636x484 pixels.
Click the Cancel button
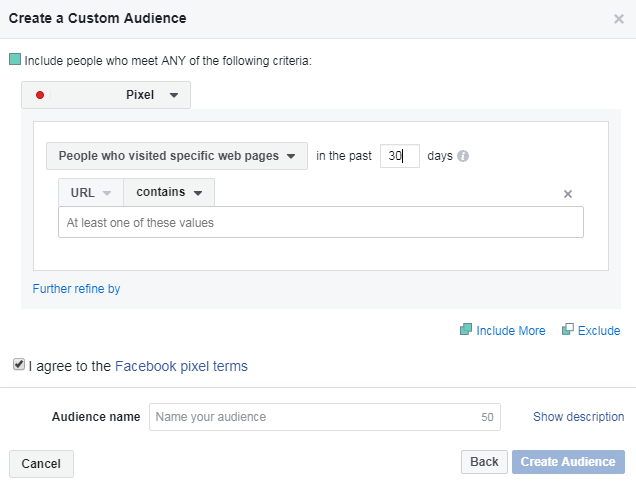[x=41, y=464]
